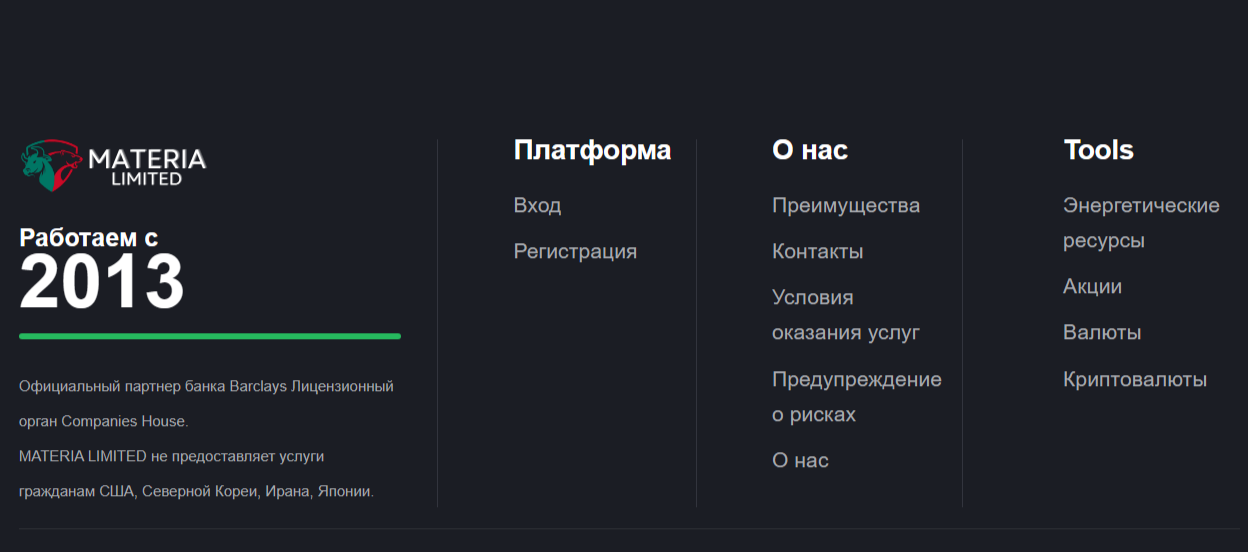Click the Materia Limited bull logo icon
Image resolution: width=1248 pixels, height=552 pixels.
51,165
